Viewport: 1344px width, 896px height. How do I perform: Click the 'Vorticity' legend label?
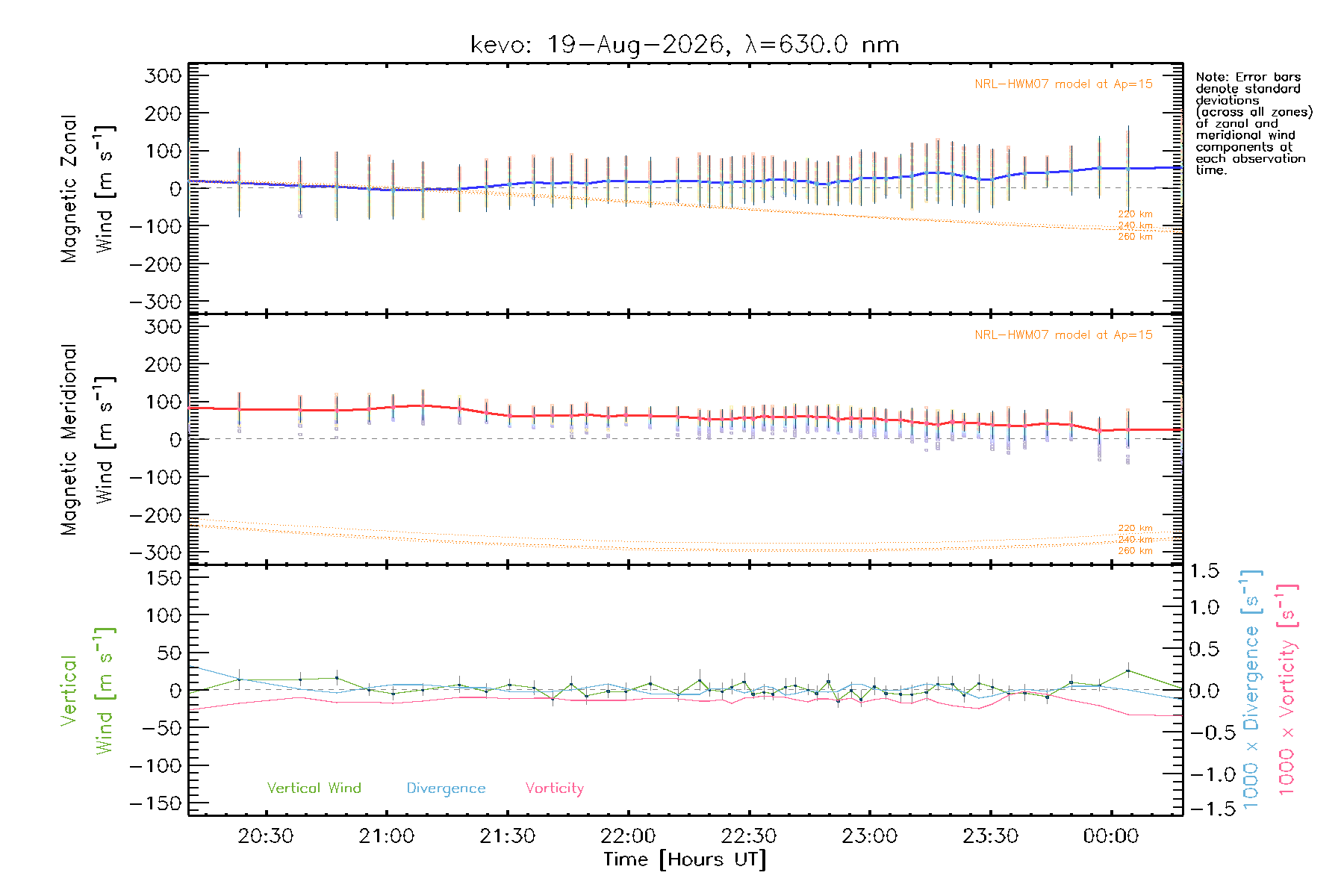[x=554, y=788]
